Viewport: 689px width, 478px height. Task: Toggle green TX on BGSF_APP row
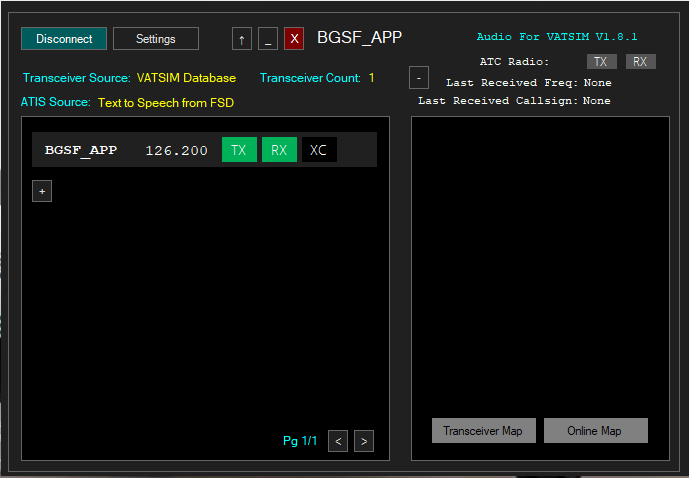point(238,150)
